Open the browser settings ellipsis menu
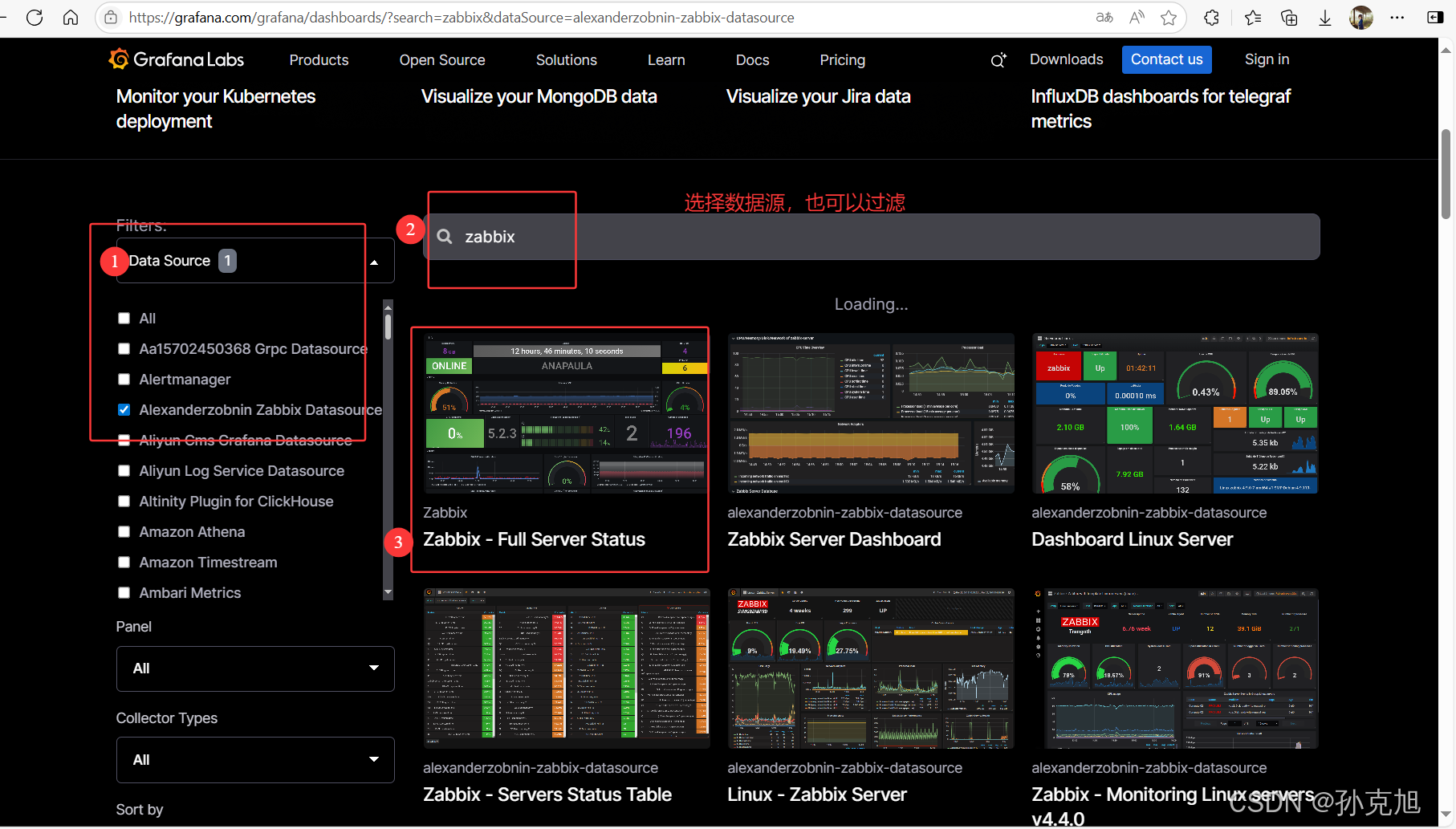The width and height of the screenshot is (1456, 829). point(1397,17)
